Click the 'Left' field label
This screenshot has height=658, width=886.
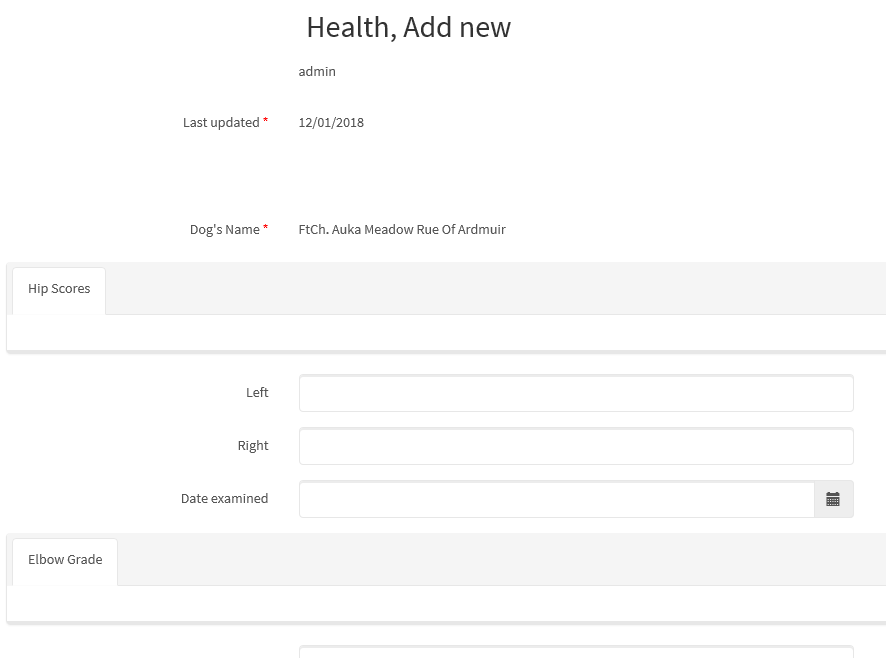click(x=257, y=392)
